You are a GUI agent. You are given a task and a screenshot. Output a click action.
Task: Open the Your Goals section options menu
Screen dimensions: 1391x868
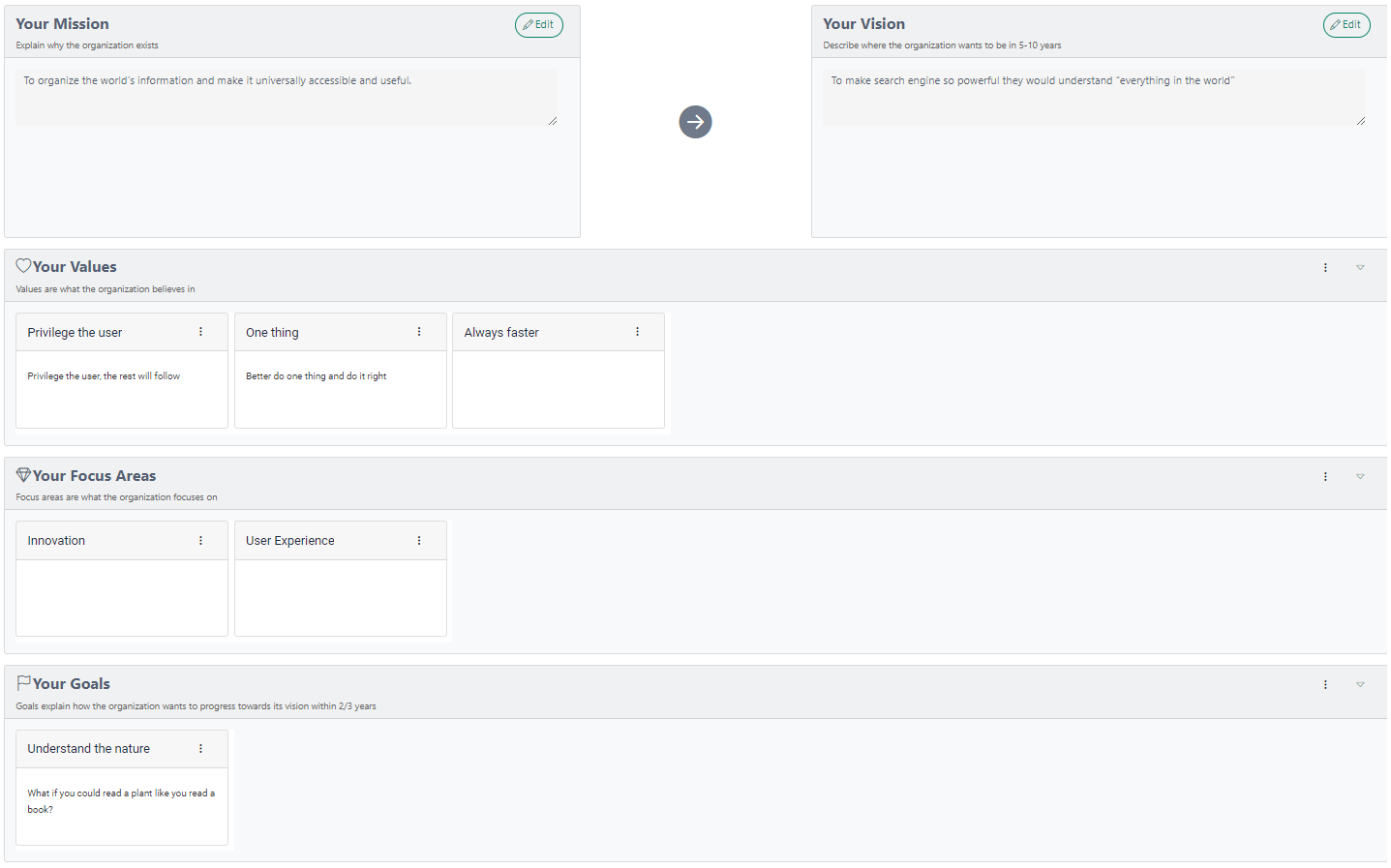[x=1325, y=685]
